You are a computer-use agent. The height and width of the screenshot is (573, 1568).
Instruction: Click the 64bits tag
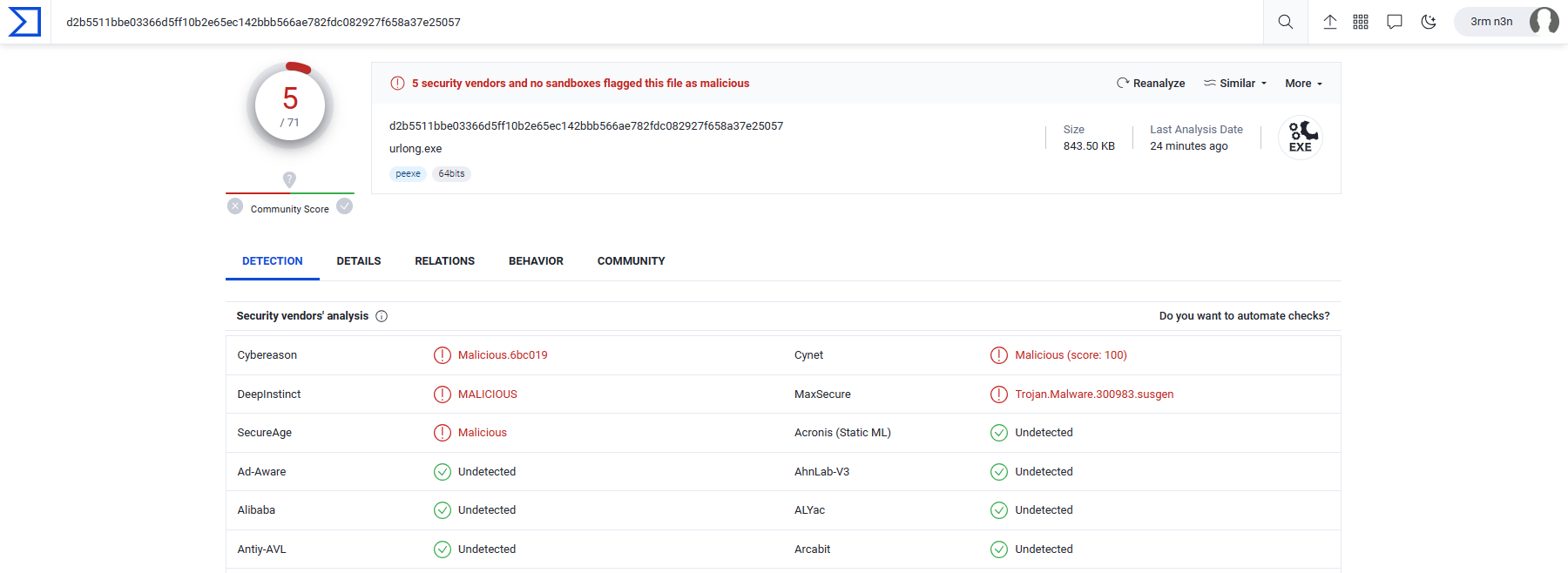pos(451,174)
